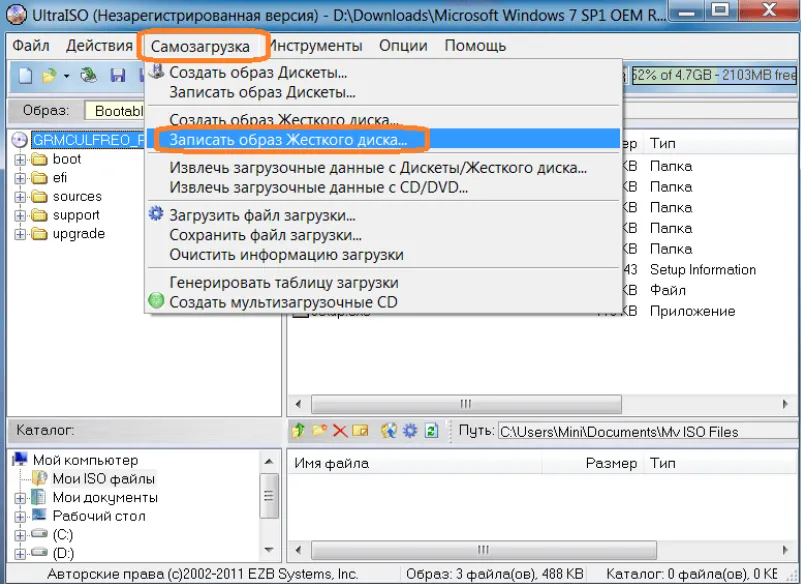
Task: Click the new folder icon in lower toolbar
Action: pos(319,431)
